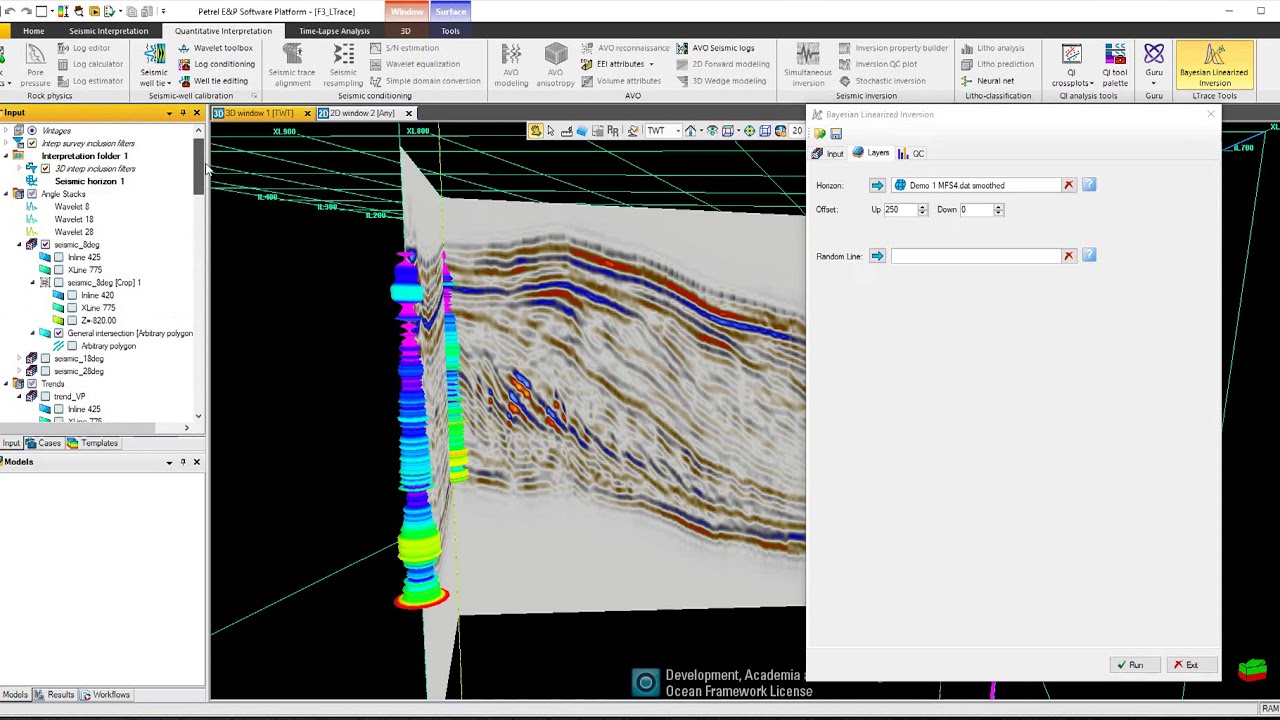Image resolution: width=1280 pixels, height=720 pixels.
Task: Switch to the QC tab in inversion dialog
Action: click(911, 153)
